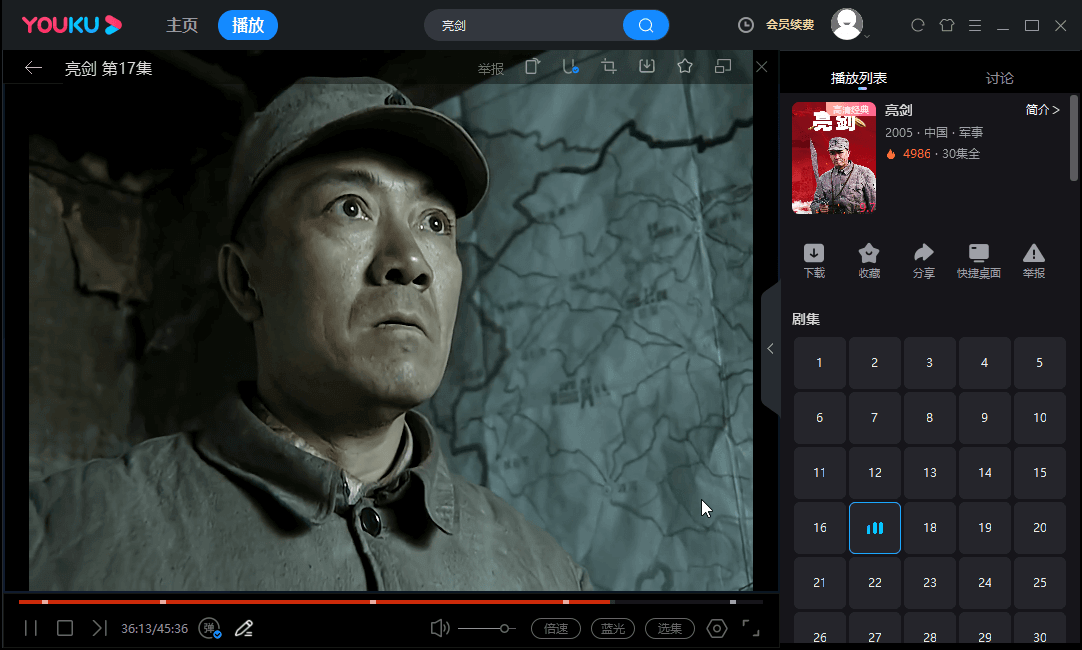1082x650 pixels.
Task: Play episode 16
Action: click(x=820, y=528)
